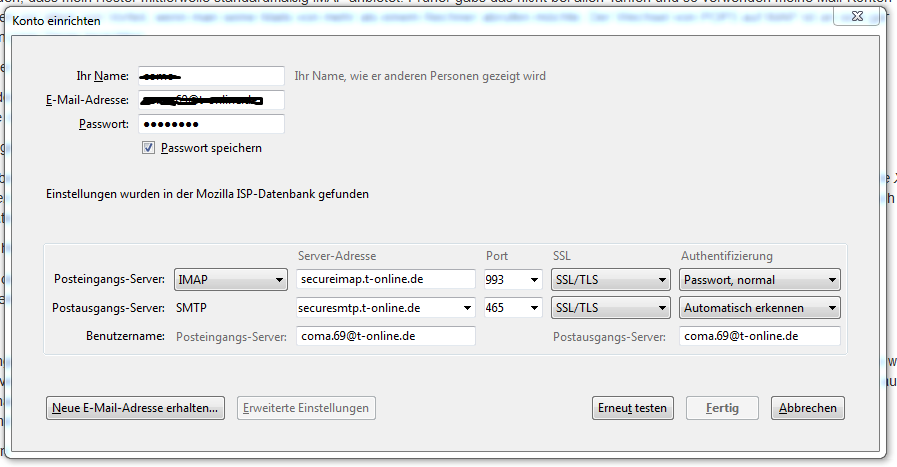Click the Abbrechen button
The image size is (897, 467).
coord(808,408)
